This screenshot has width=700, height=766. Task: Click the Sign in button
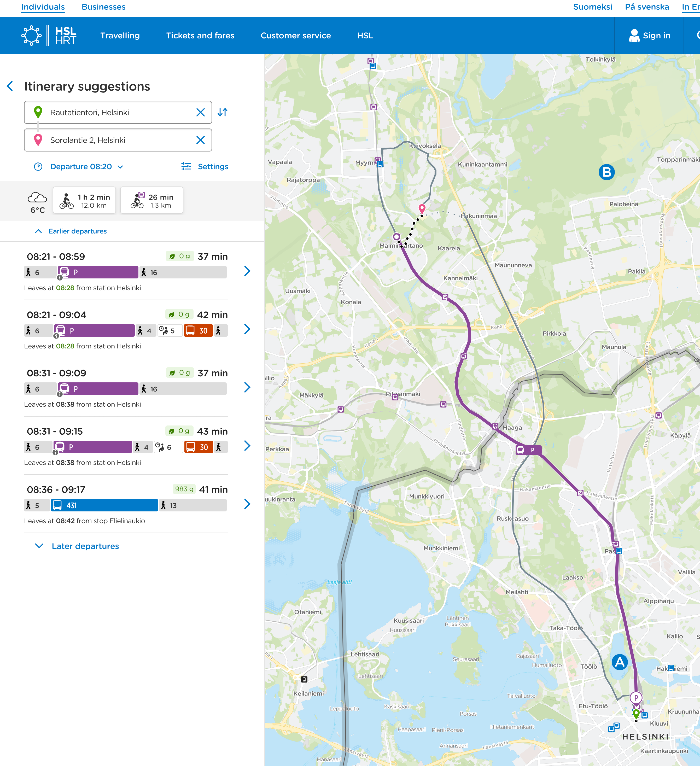pyautogui.click(x=650, y=36)
